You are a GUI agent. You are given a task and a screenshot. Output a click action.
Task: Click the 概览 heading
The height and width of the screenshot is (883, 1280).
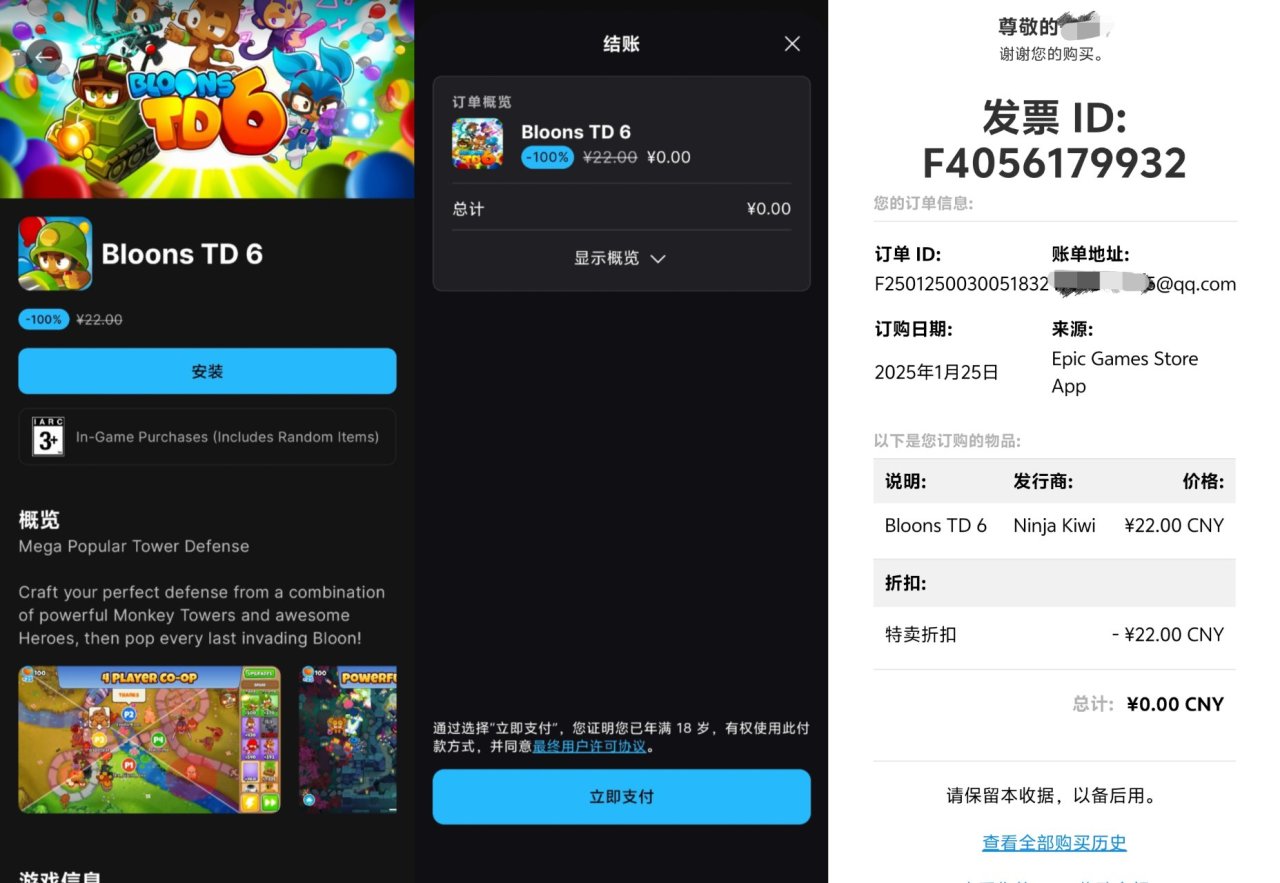(39, 520)
